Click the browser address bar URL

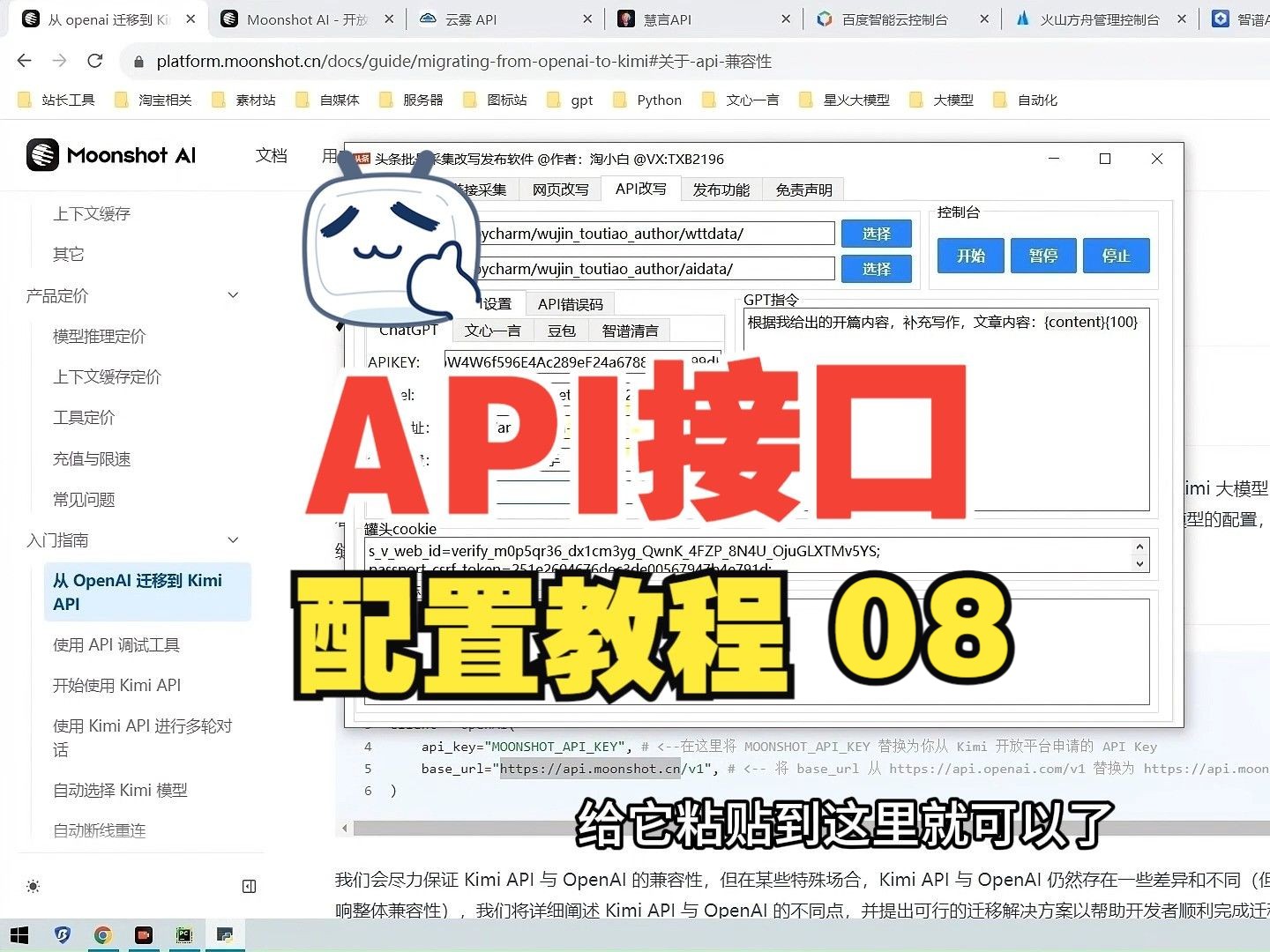coord(464,62)
